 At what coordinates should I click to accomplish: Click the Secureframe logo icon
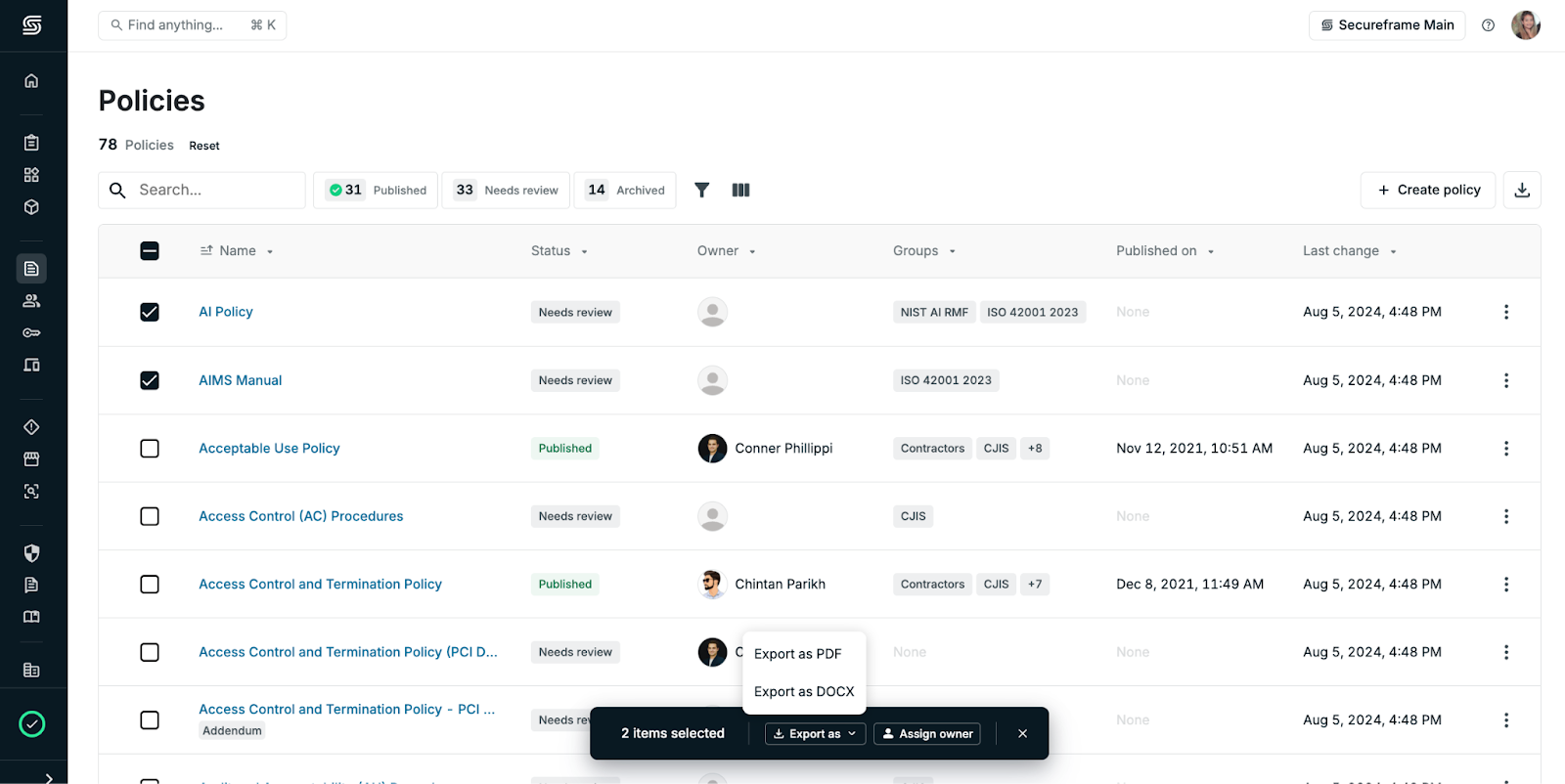coord(32,25)
